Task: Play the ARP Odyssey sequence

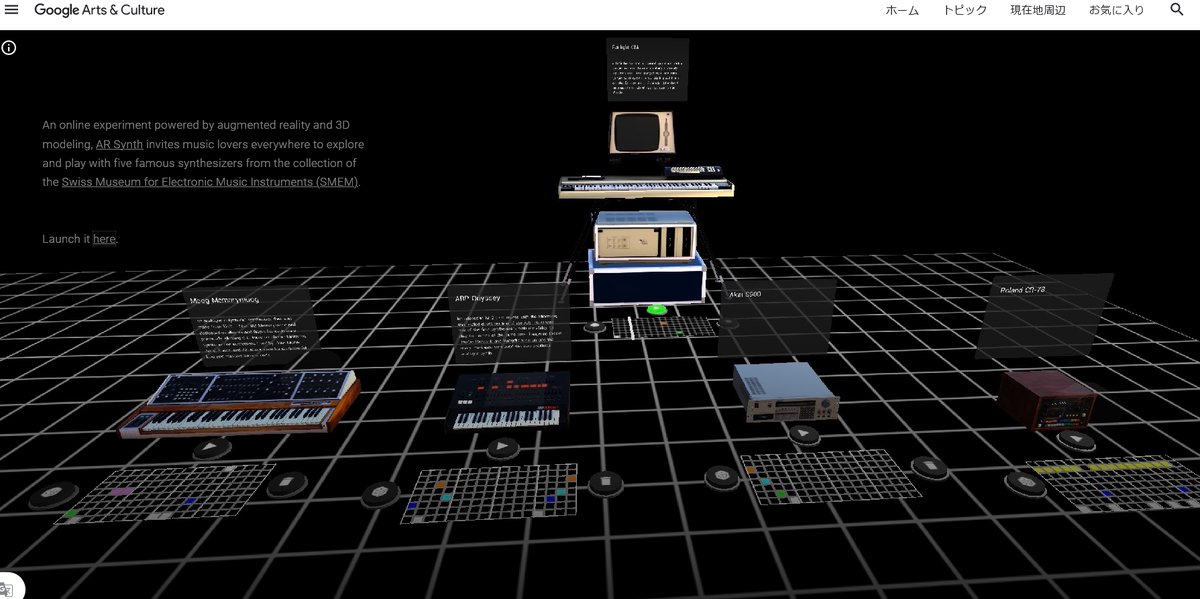Action: coord(503,449)
